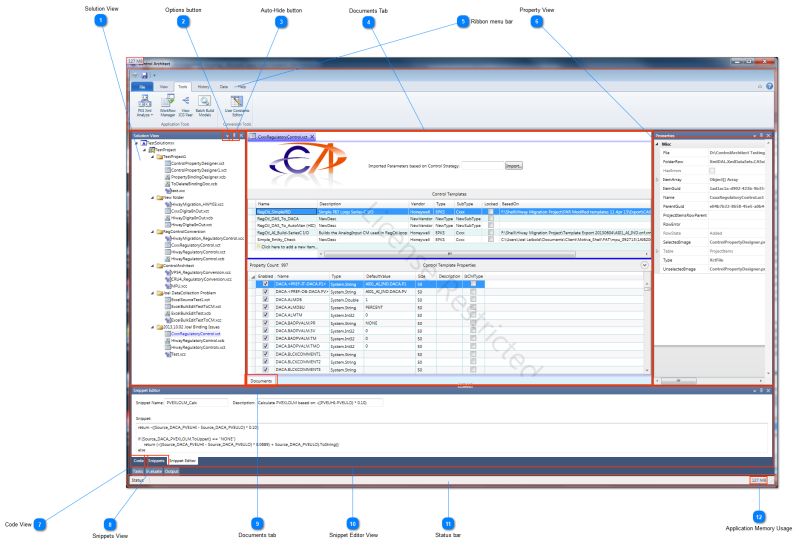This screenshot has width=799, height=546.
Task: Select RegCtl_DAS_To_AutoMan template row
Action: (453, 225)
